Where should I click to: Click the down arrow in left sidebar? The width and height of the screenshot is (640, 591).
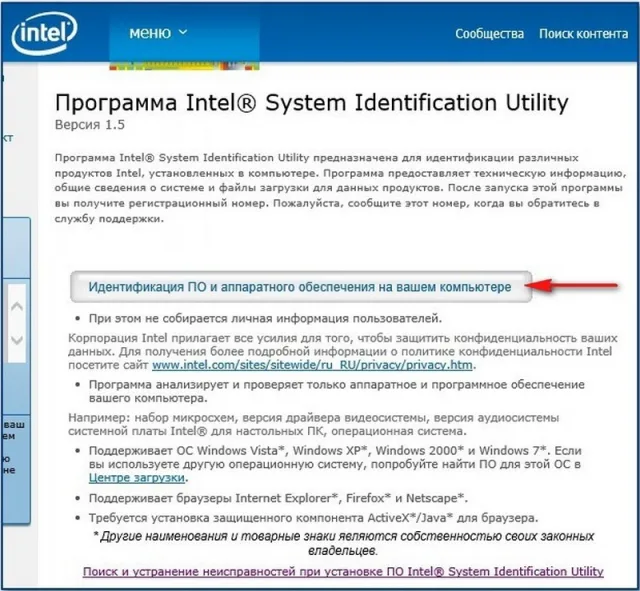pyautogui.click(x=17, y=340)
